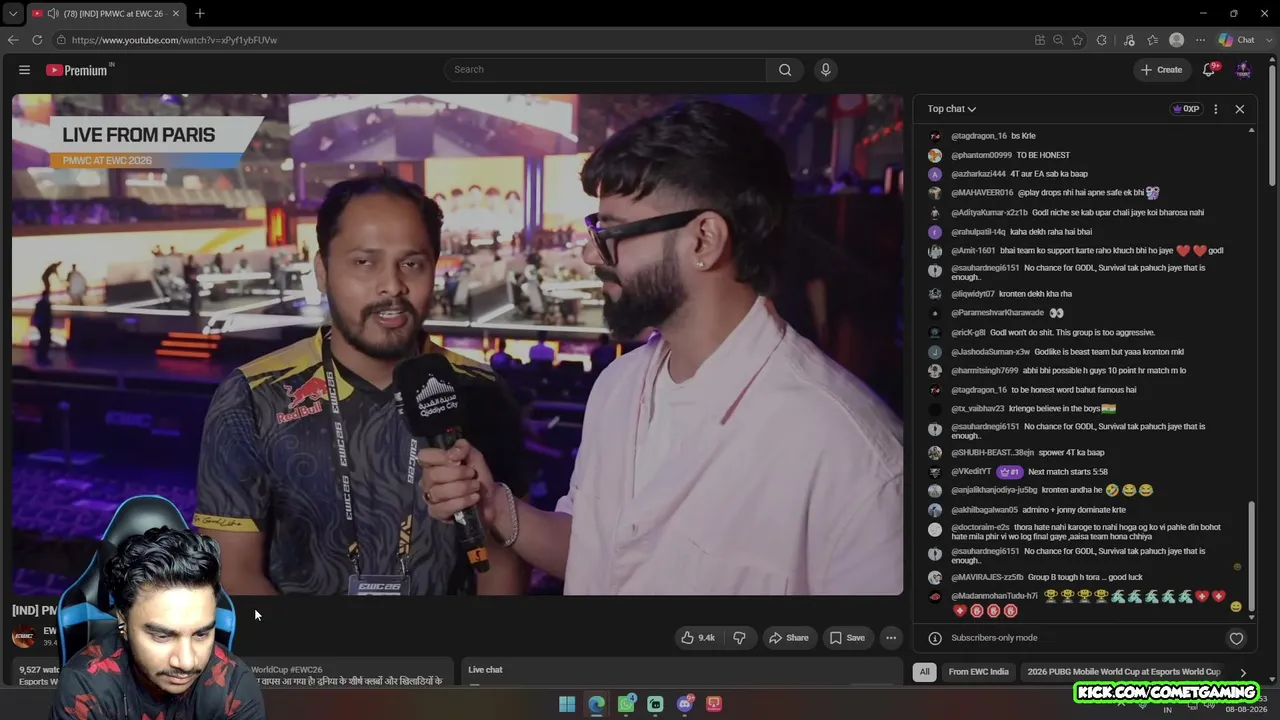
Task: Open the Windows Start menu
Action: [x=567, y=704]
